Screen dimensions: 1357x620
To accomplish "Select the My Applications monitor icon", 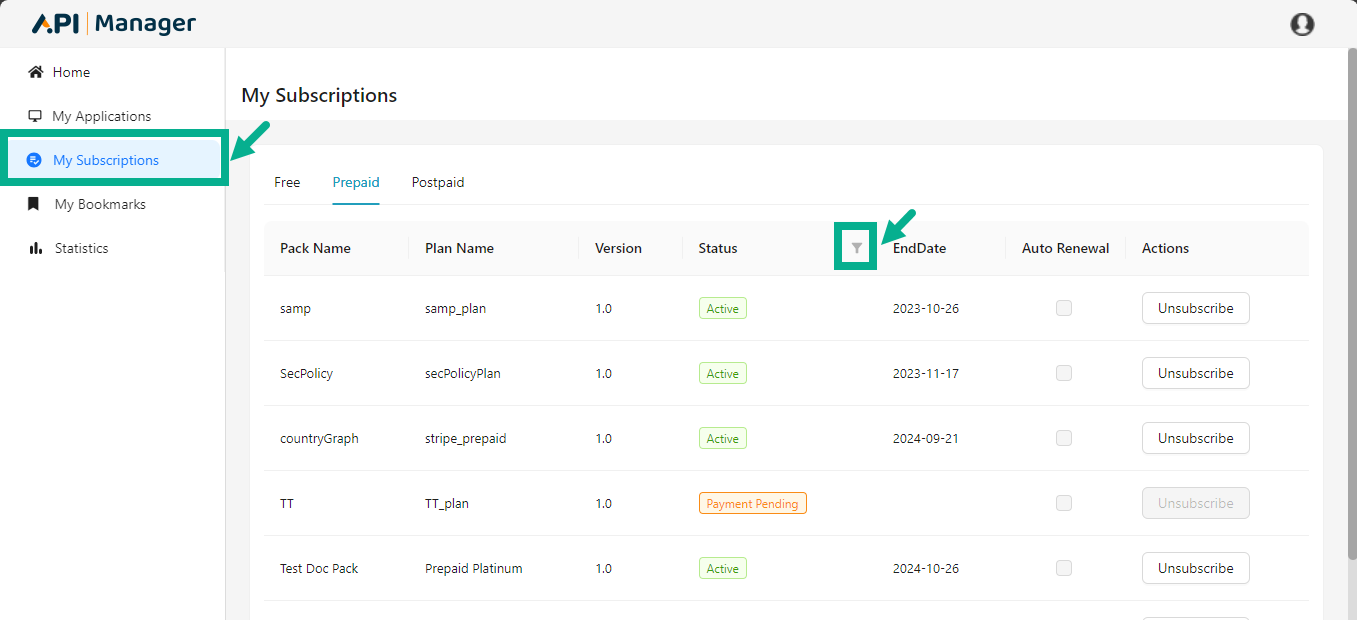I will 36,115.
